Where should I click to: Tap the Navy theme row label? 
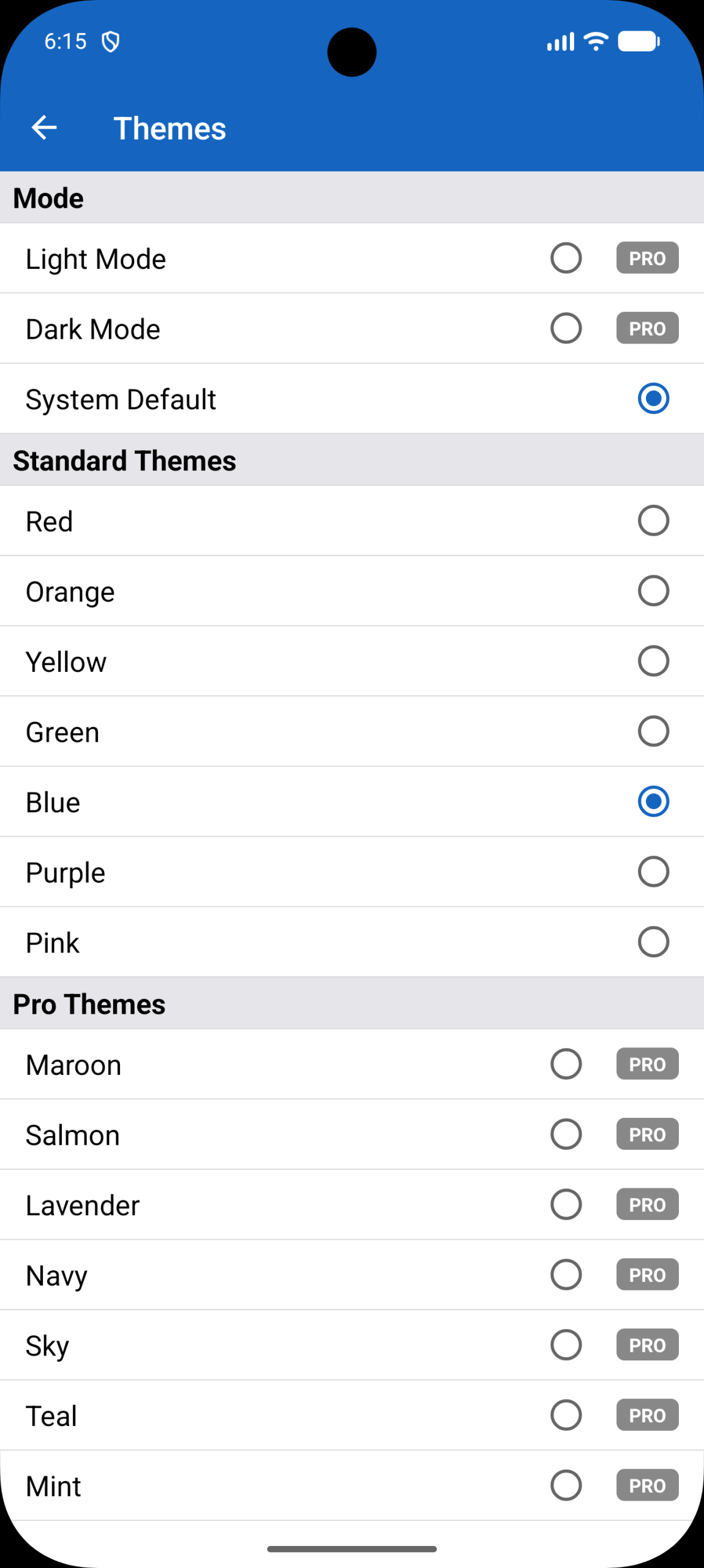click(x=56, y=1276)
